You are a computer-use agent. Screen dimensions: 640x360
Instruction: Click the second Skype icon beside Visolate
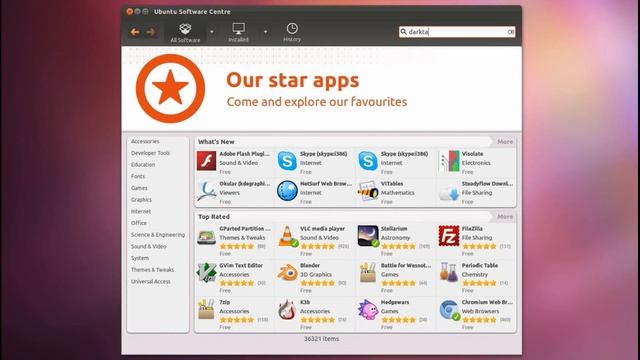click(368, 160)
